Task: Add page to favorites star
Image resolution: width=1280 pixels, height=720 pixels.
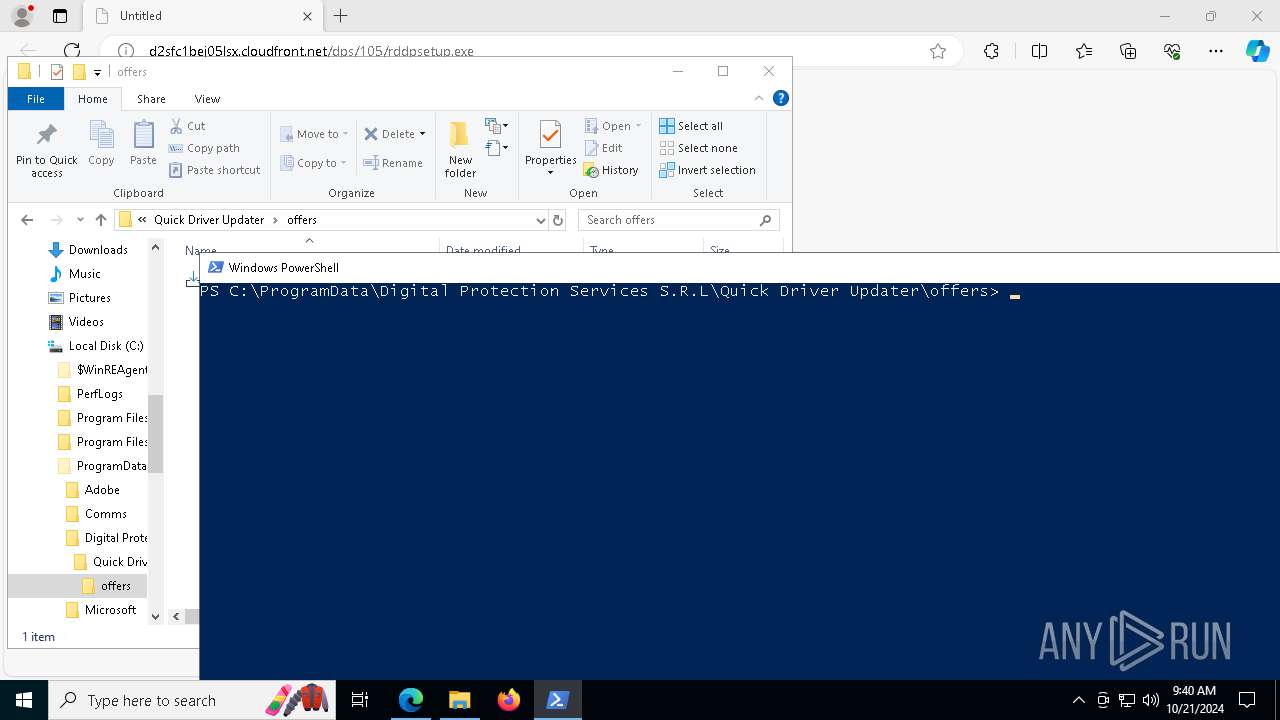Action: [x=938, y=51]
